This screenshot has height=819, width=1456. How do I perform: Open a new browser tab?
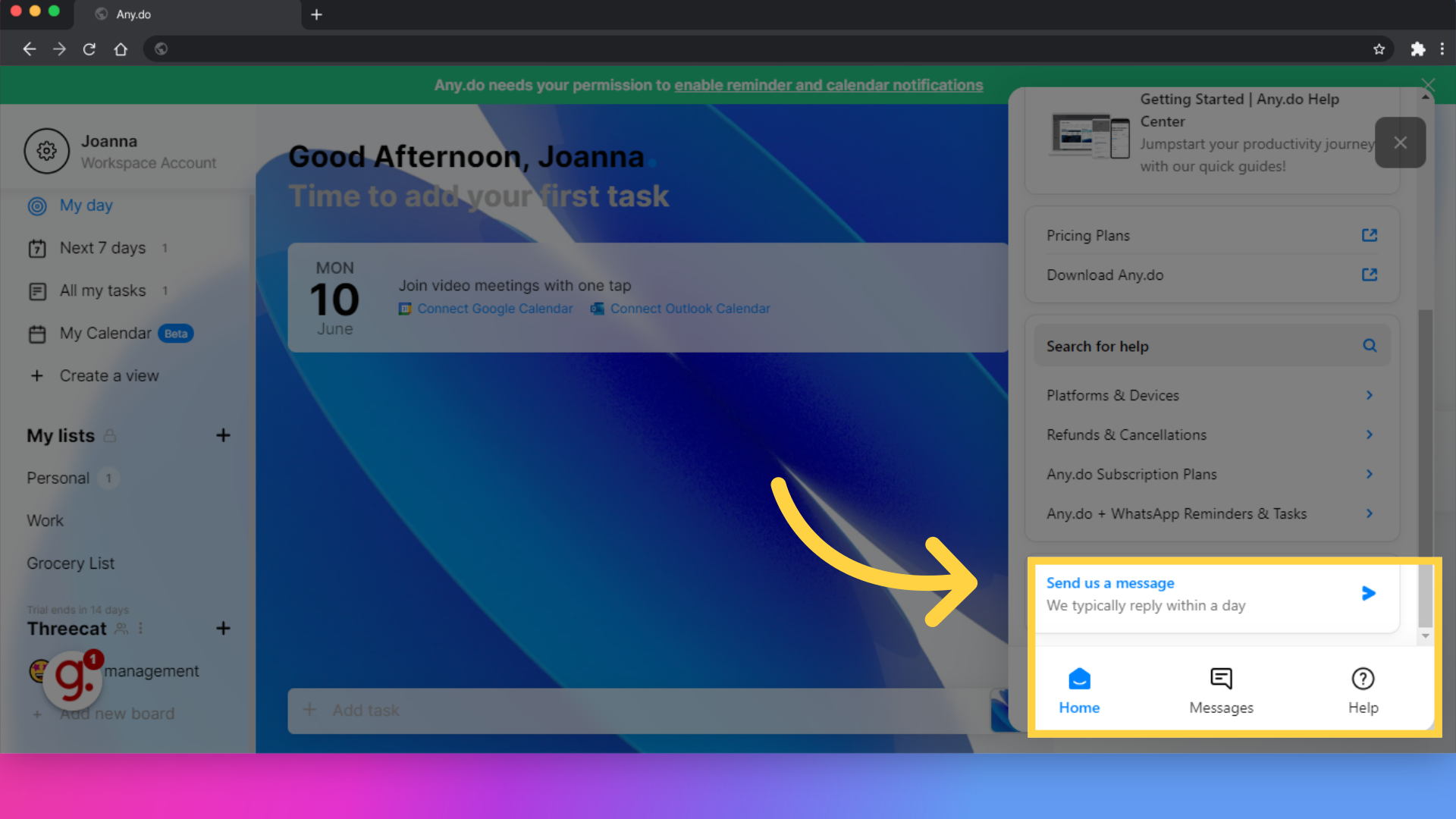pos(317,14)
